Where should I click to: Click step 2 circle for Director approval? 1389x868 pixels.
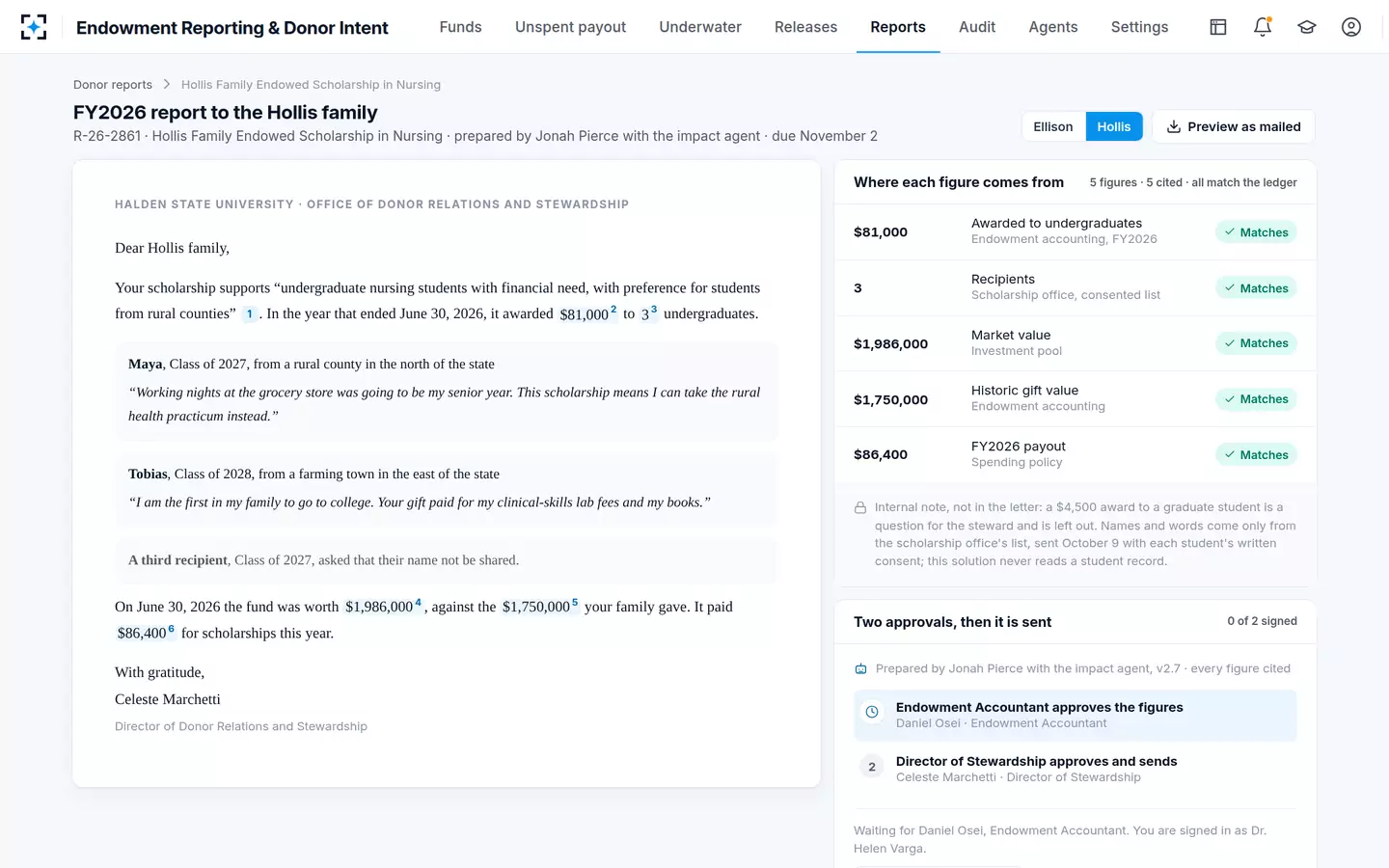point(872,767)
